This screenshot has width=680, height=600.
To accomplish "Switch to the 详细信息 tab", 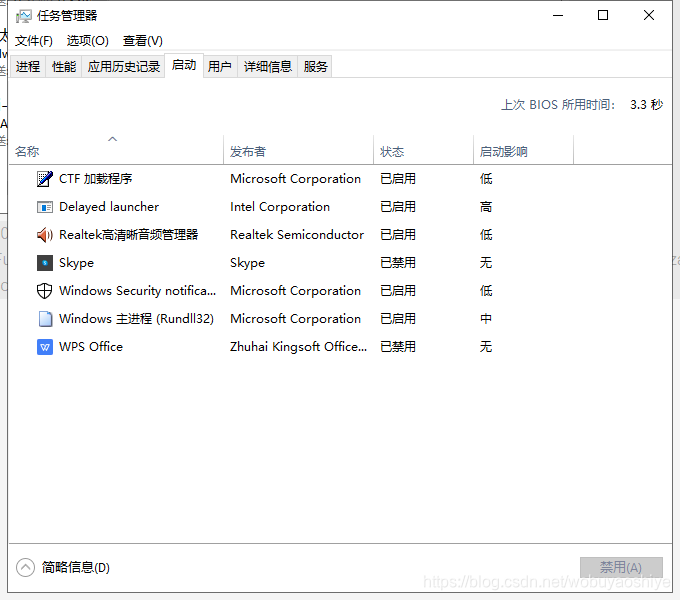I will click(x=268, y=66).
